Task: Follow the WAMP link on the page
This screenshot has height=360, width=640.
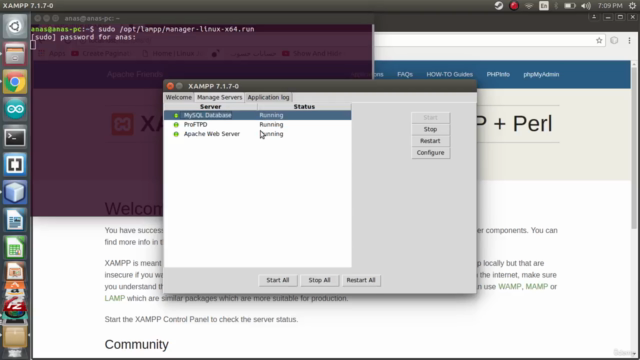Action: pos(510,287)
